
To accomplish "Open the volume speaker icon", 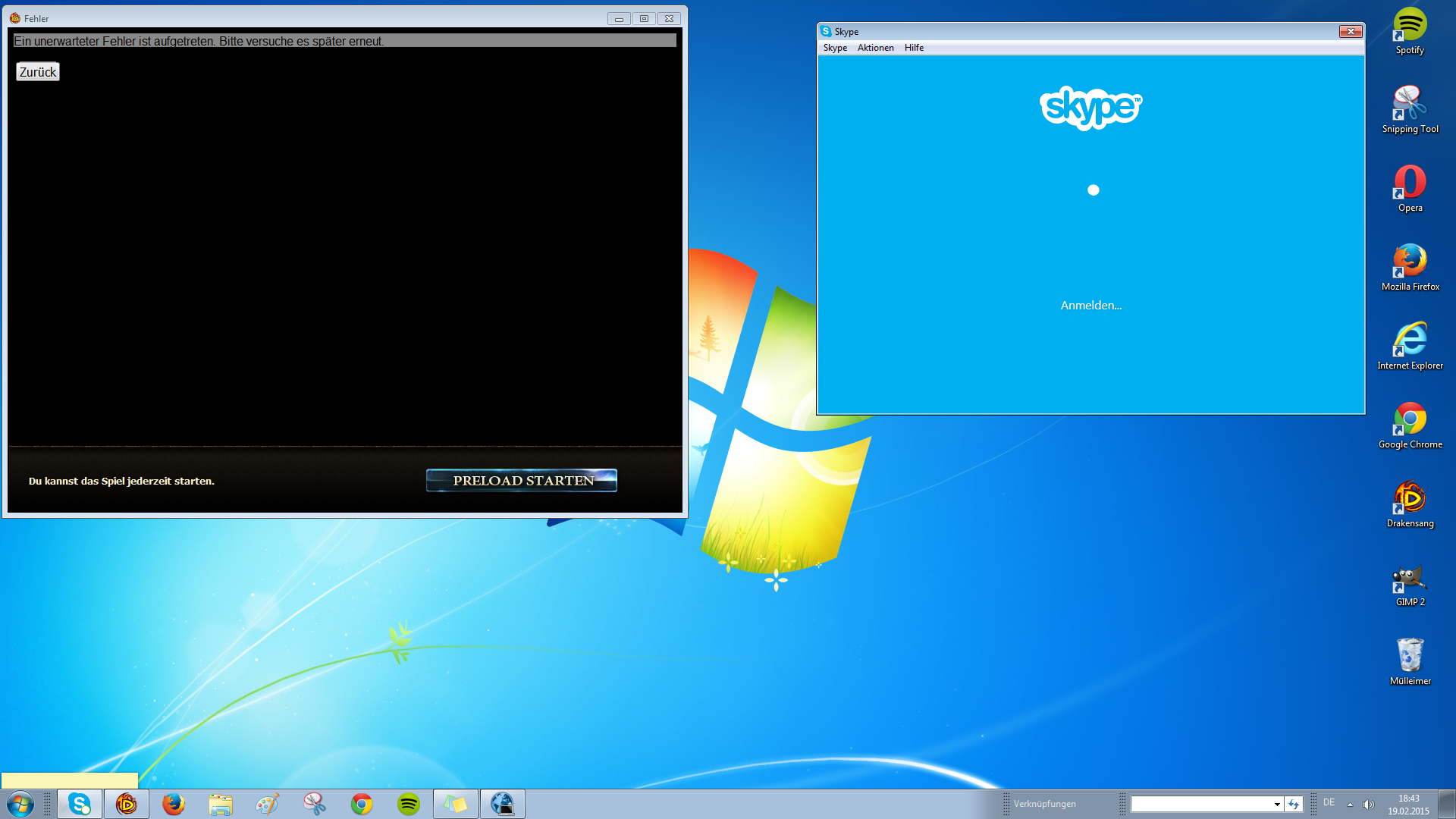I will pos(1369,805).
